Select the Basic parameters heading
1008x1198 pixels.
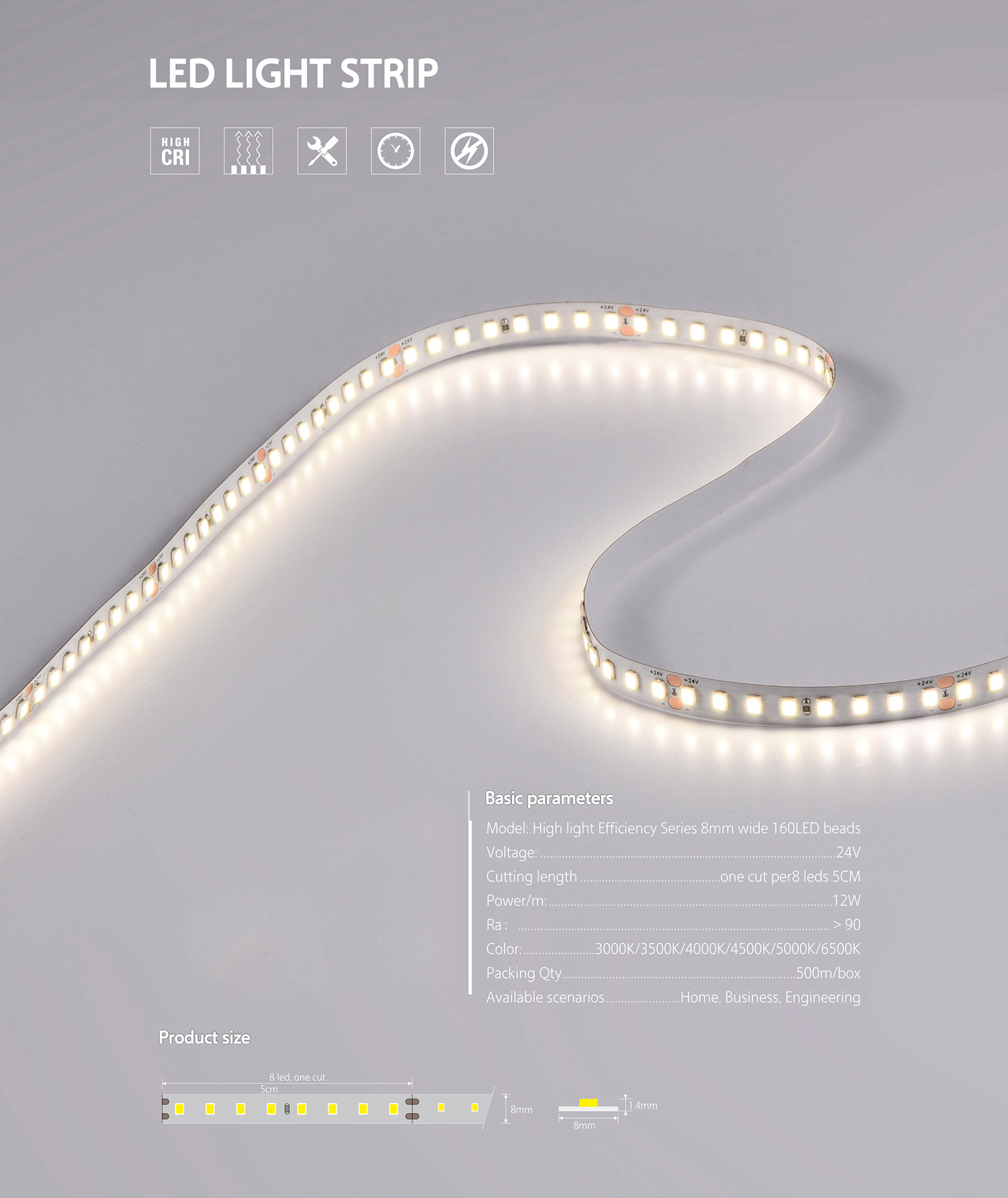click(x=549, y=798)
